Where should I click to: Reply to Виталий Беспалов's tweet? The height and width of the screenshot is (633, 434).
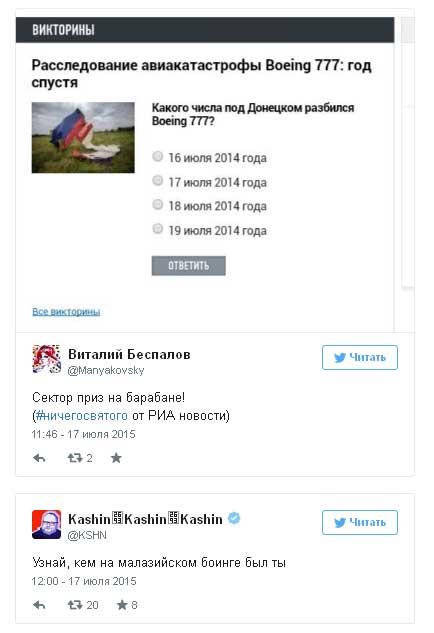[x=39, y=458]
